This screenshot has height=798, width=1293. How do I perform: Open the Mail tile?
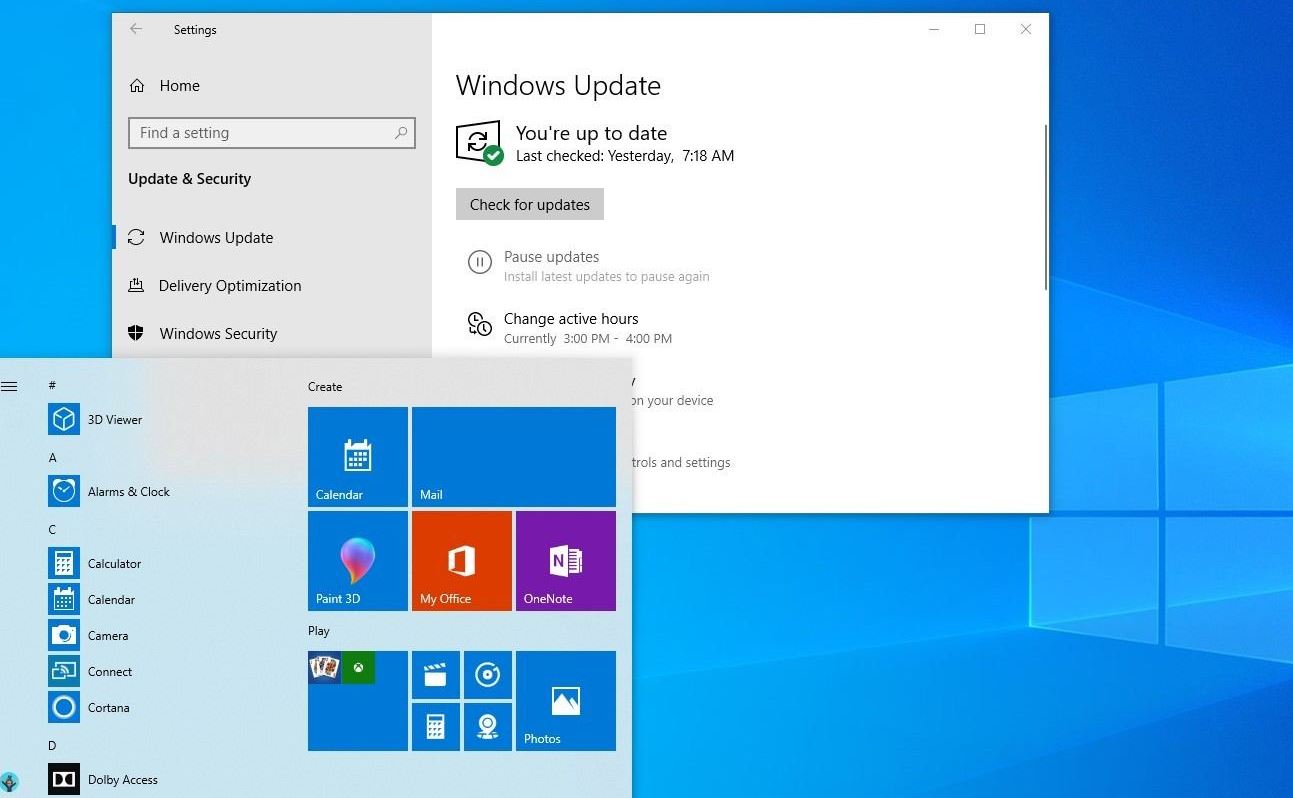pyautogui.click(x=514, y=456)
